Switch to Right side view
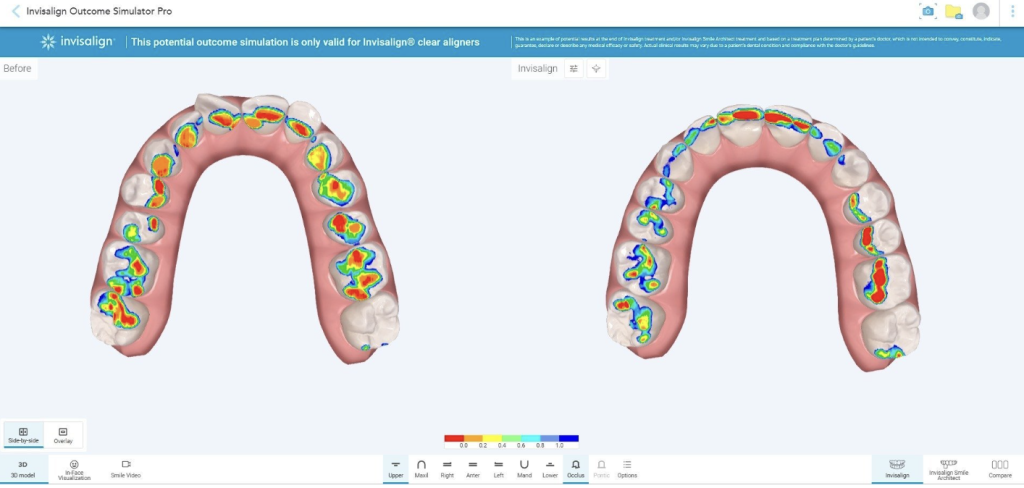The image size is (1024, 488). tap(447, 468)
